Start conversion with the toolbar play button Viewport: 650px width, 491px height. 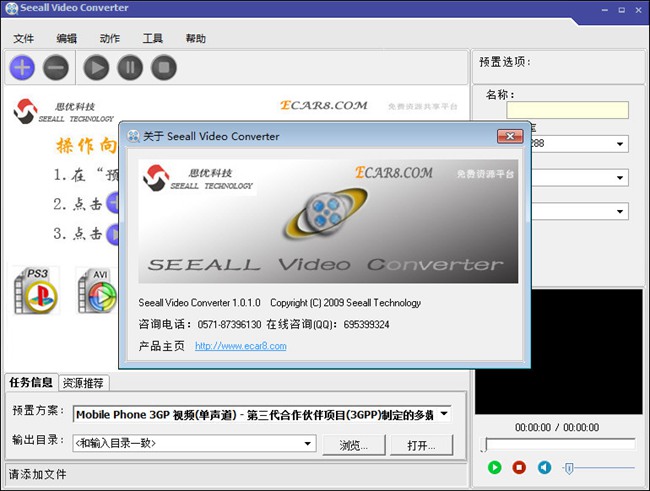96,68
